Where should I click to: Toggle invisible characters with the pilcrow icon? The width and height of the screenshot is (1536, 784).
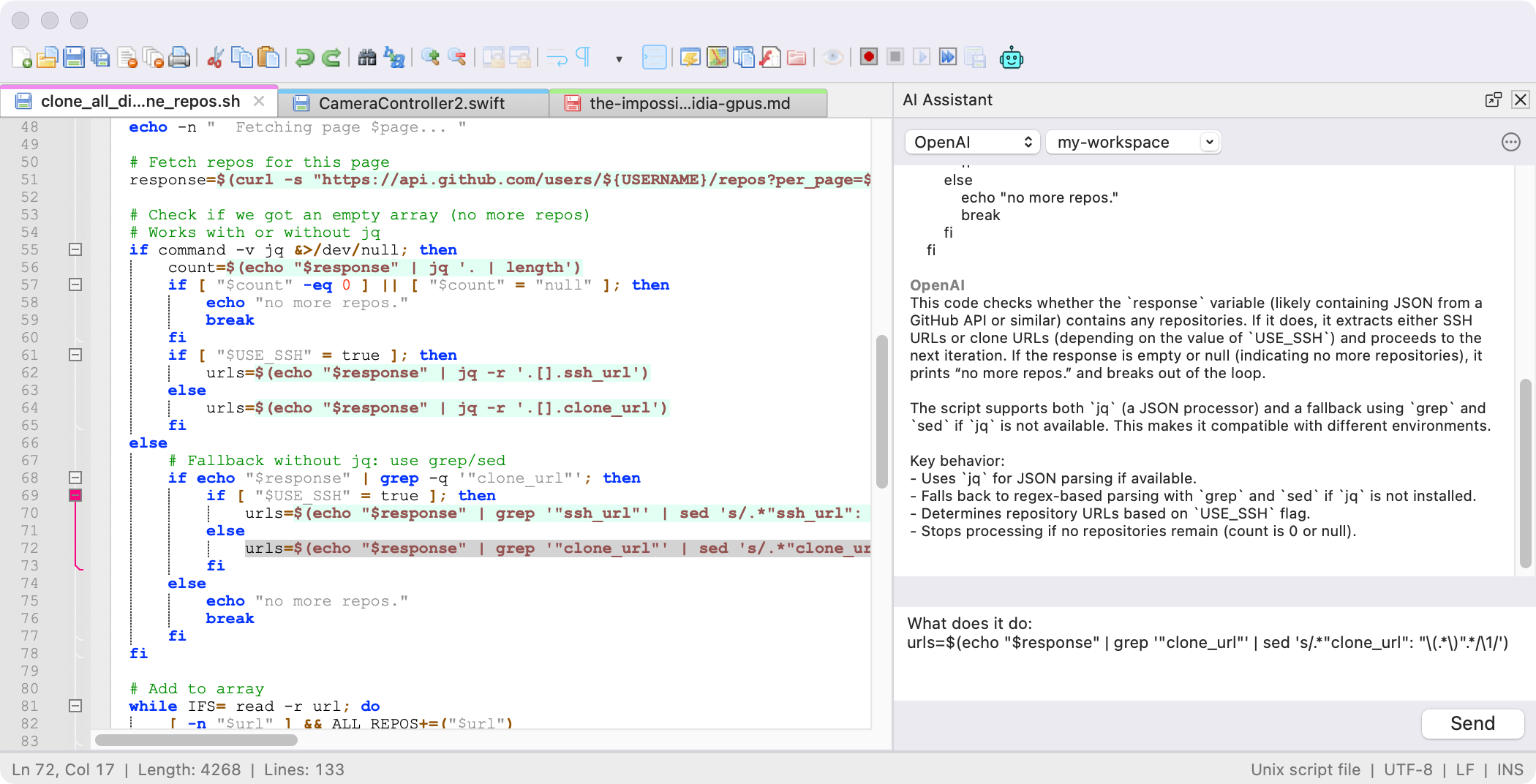pyautogui.click(x=583, y=56)
